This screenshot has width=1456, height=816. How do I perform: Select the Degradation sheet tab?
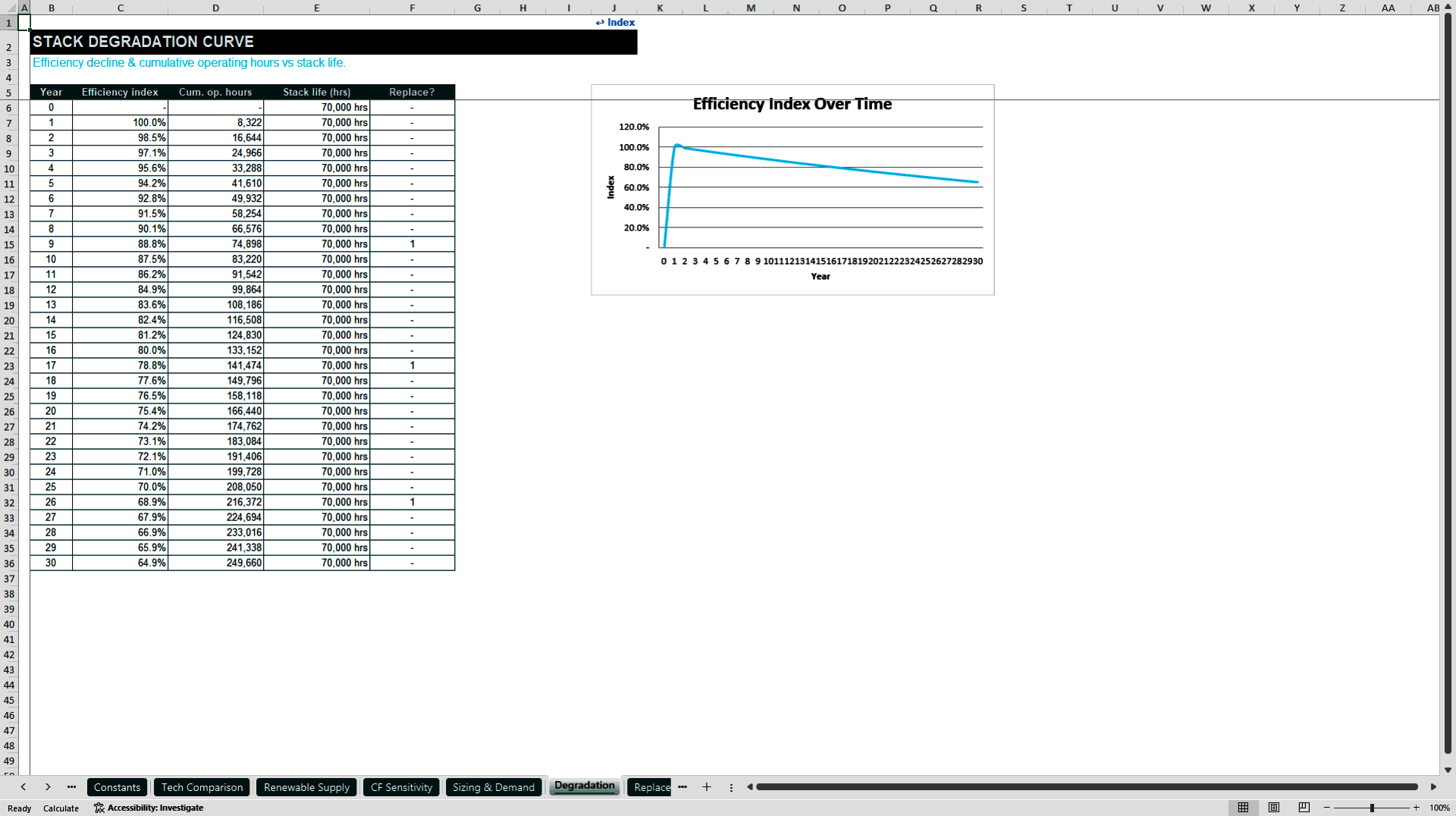[x=585, y=786]
